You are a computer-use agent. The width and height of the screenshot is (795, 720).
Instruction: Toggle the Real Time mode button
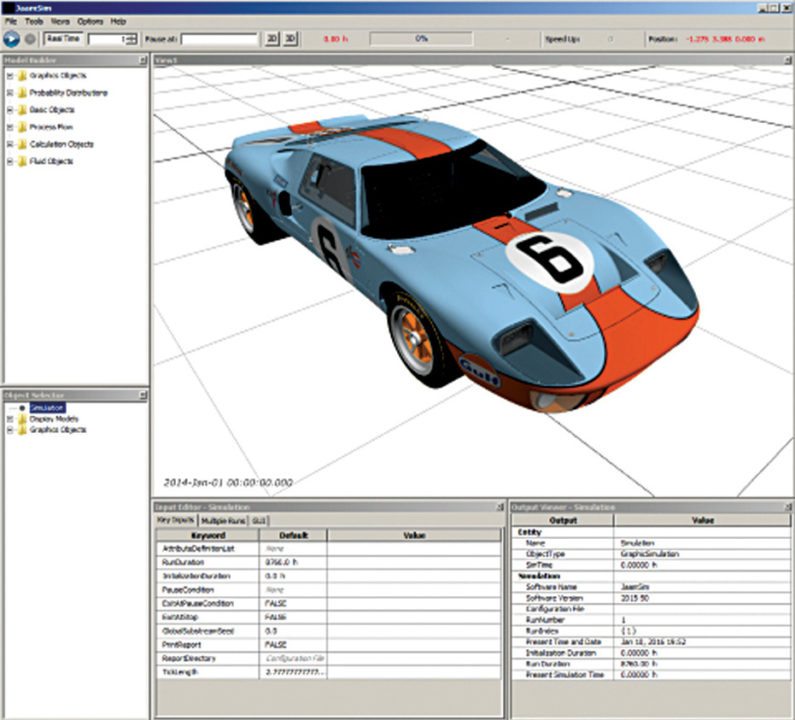coord(64,39)
